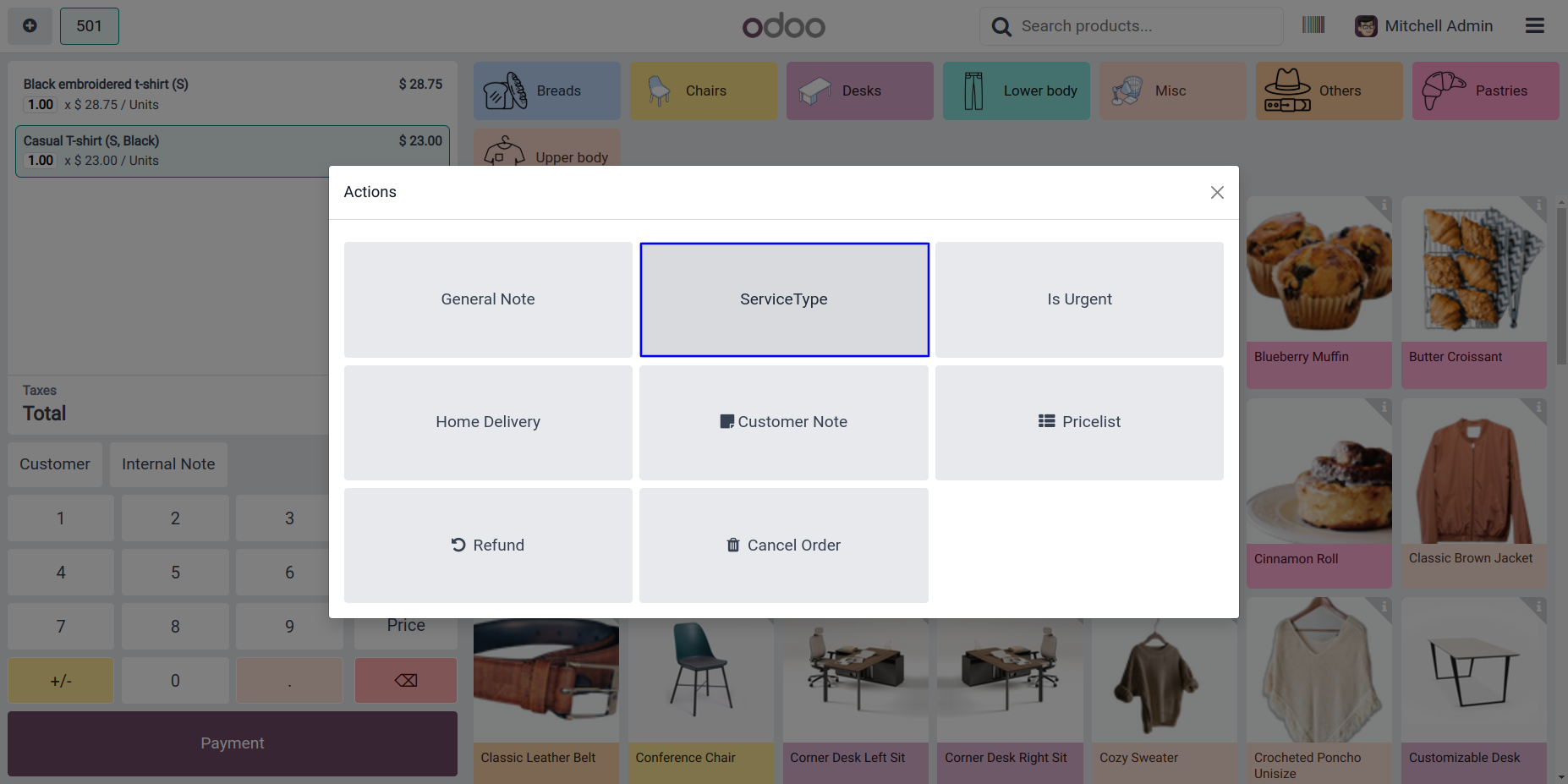The width and height of the screenshot is (1568, 784).
Task: Click the Refund button
Action: 488,546
